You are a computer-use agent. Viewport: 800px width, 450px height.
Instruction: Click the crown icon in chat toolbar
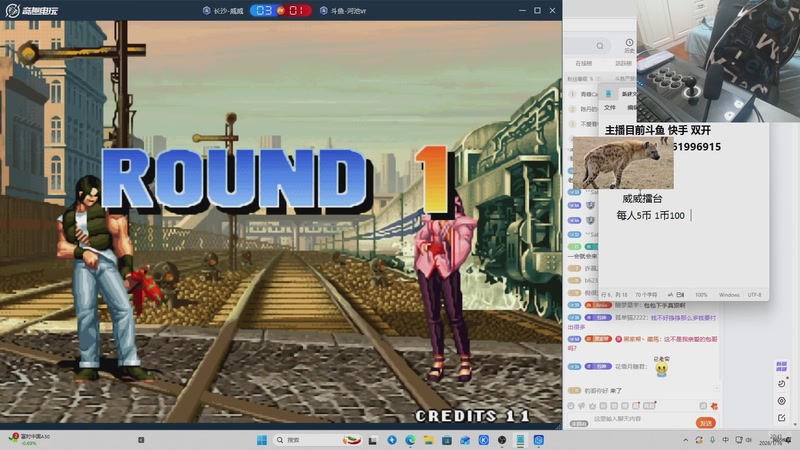[x=592, y=406]
